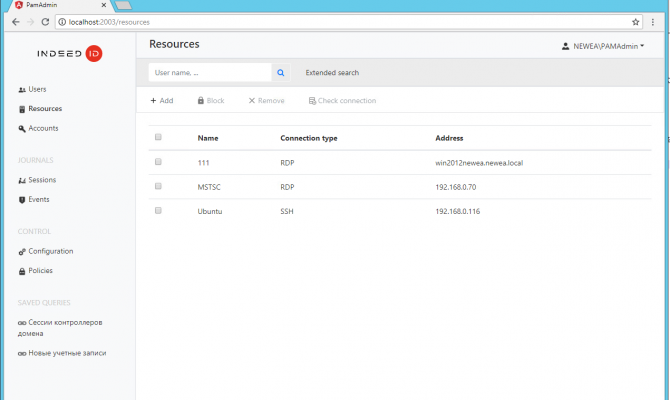Click in the User name search field
The height and width of the screenshot is (400, 670).
210,73
